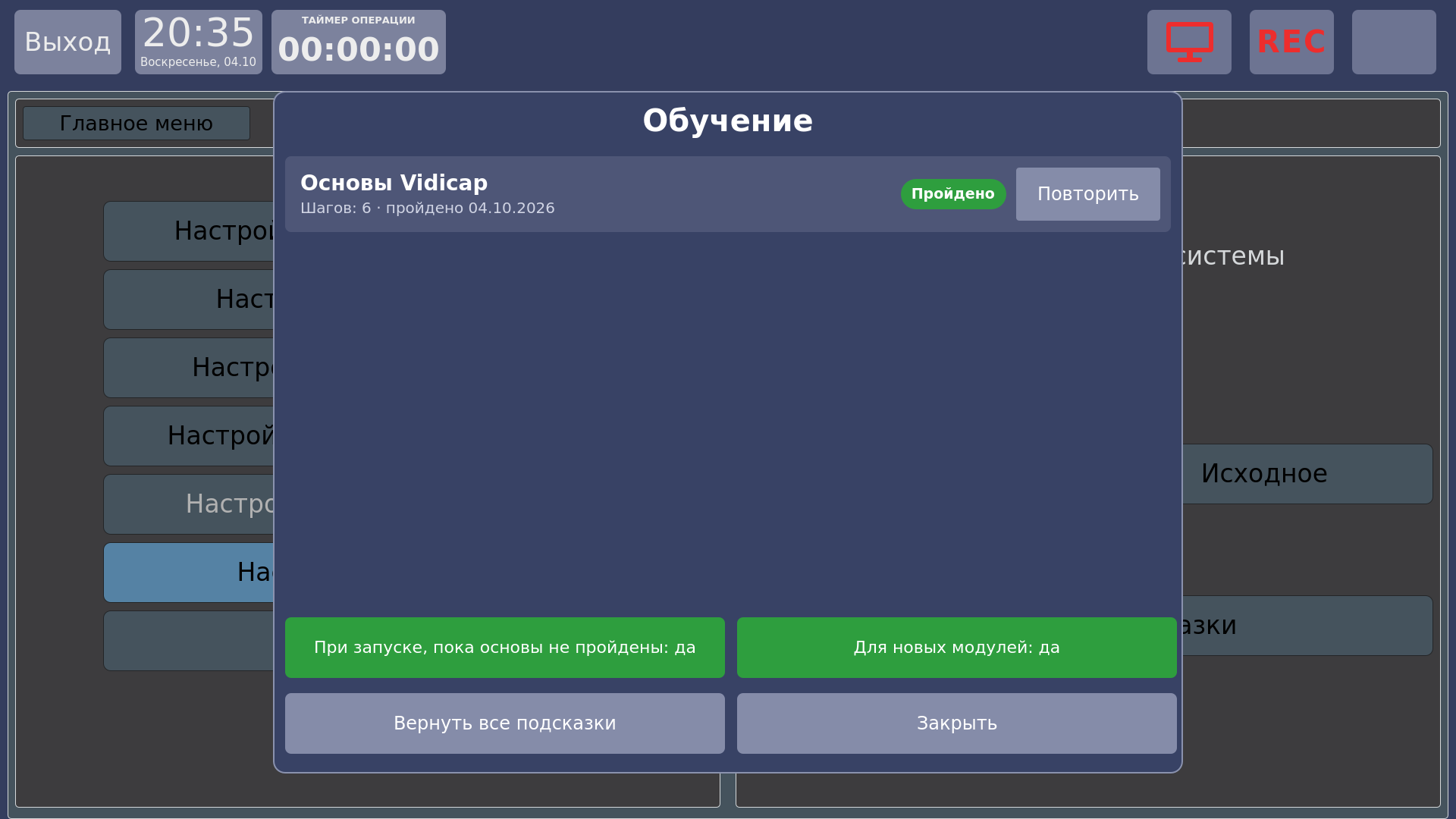Click the red monitor display icon
The height and width of the screenshot is (819, 1456).
(1189, 42)
